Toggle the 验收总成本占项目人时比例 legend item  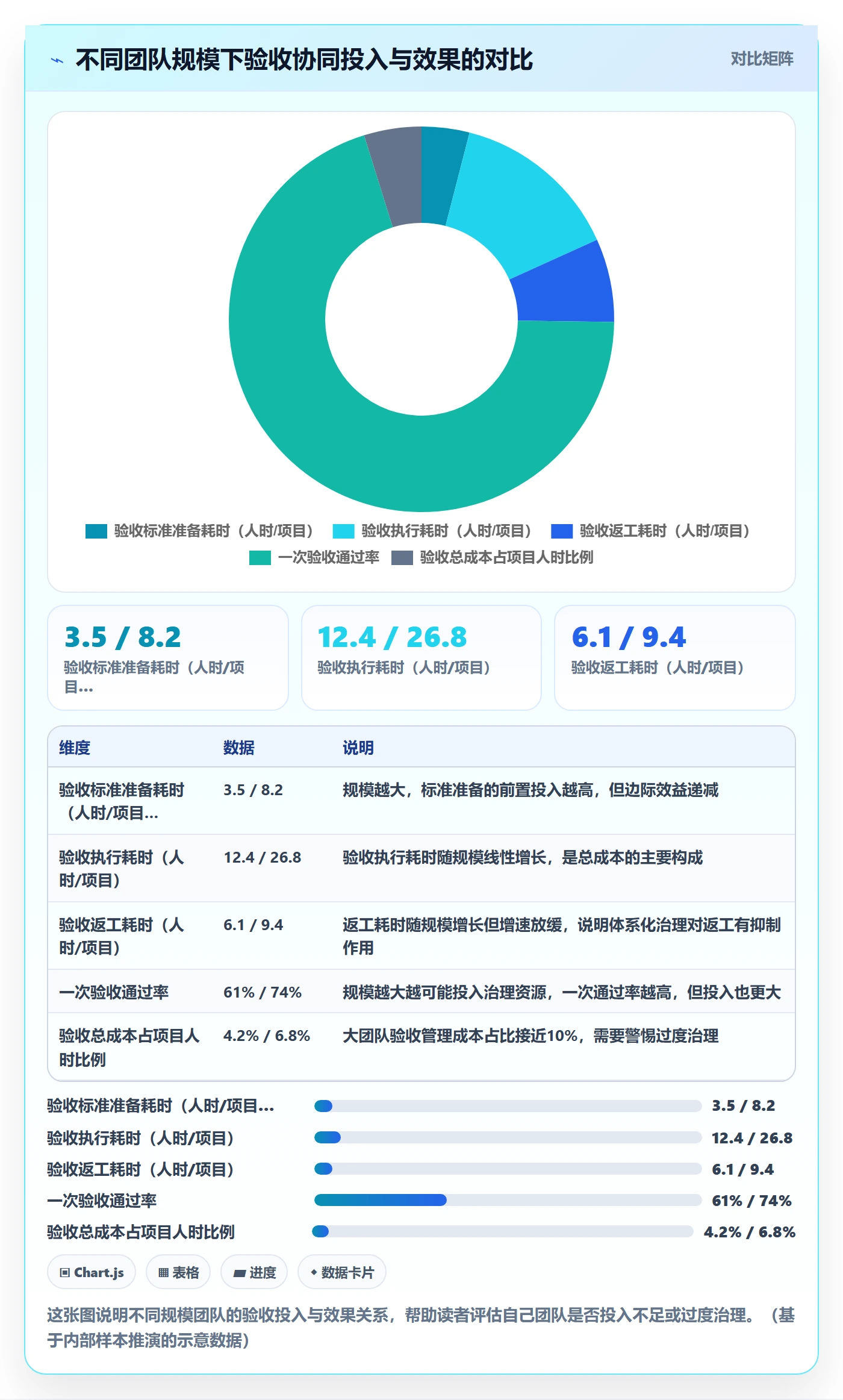493,557
